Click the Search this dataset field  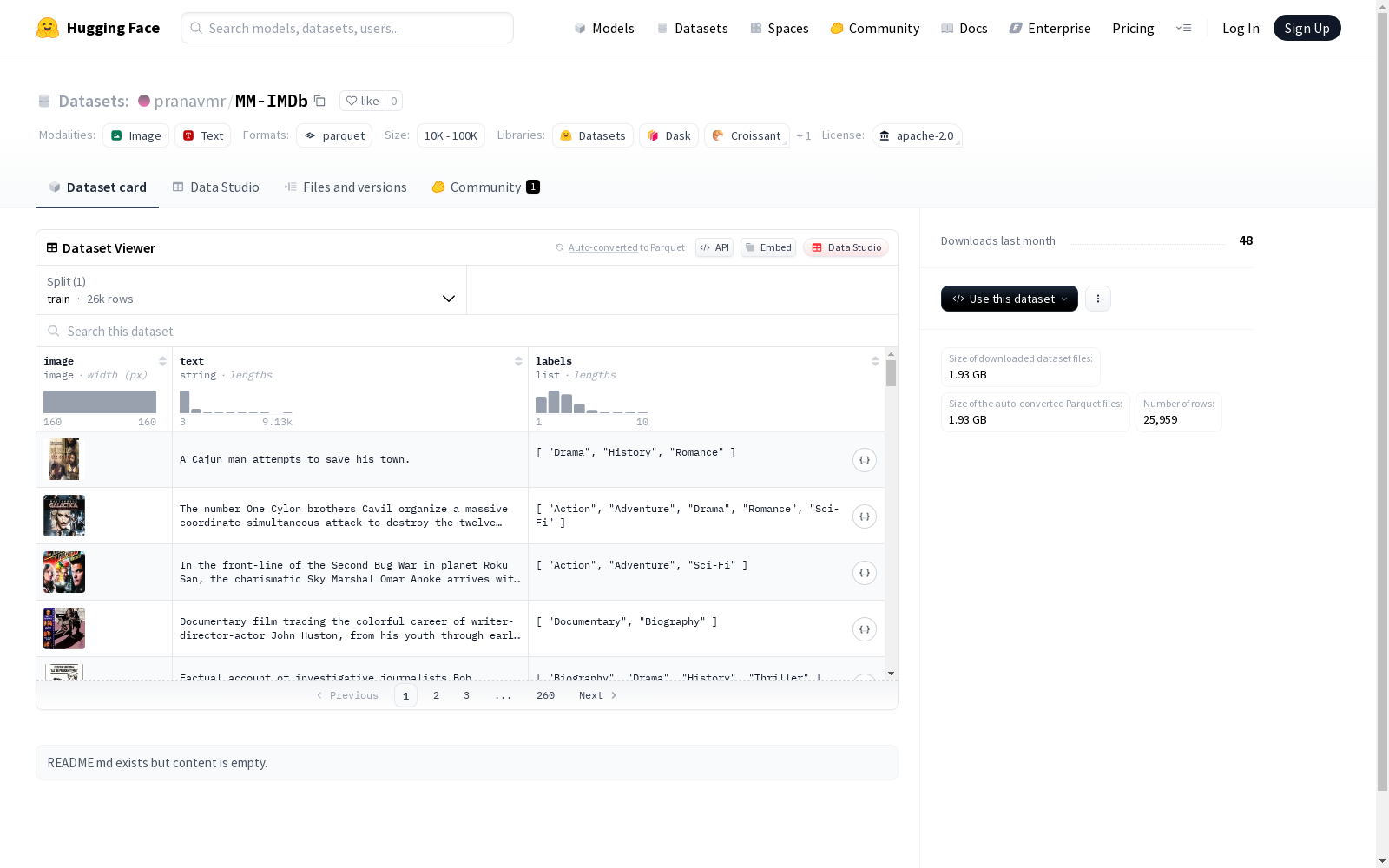pos(467,332)
